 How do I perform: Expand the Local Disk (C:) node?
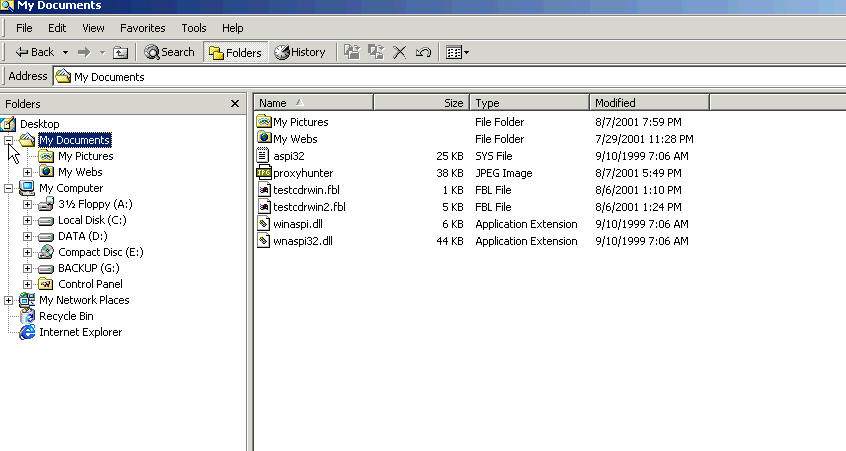28,220
